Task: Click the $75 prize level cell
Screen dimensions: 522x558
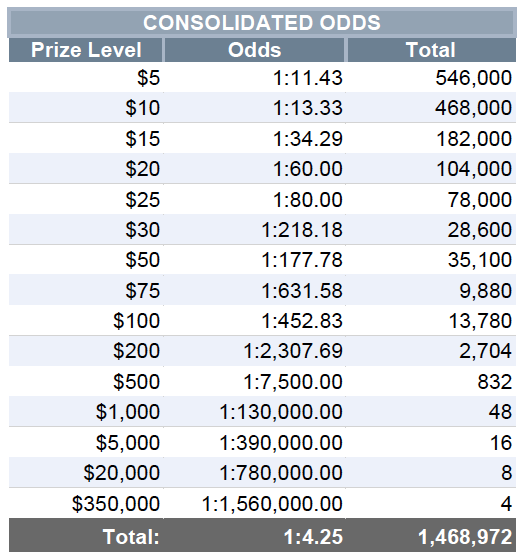Action: (x=86, y=290)
